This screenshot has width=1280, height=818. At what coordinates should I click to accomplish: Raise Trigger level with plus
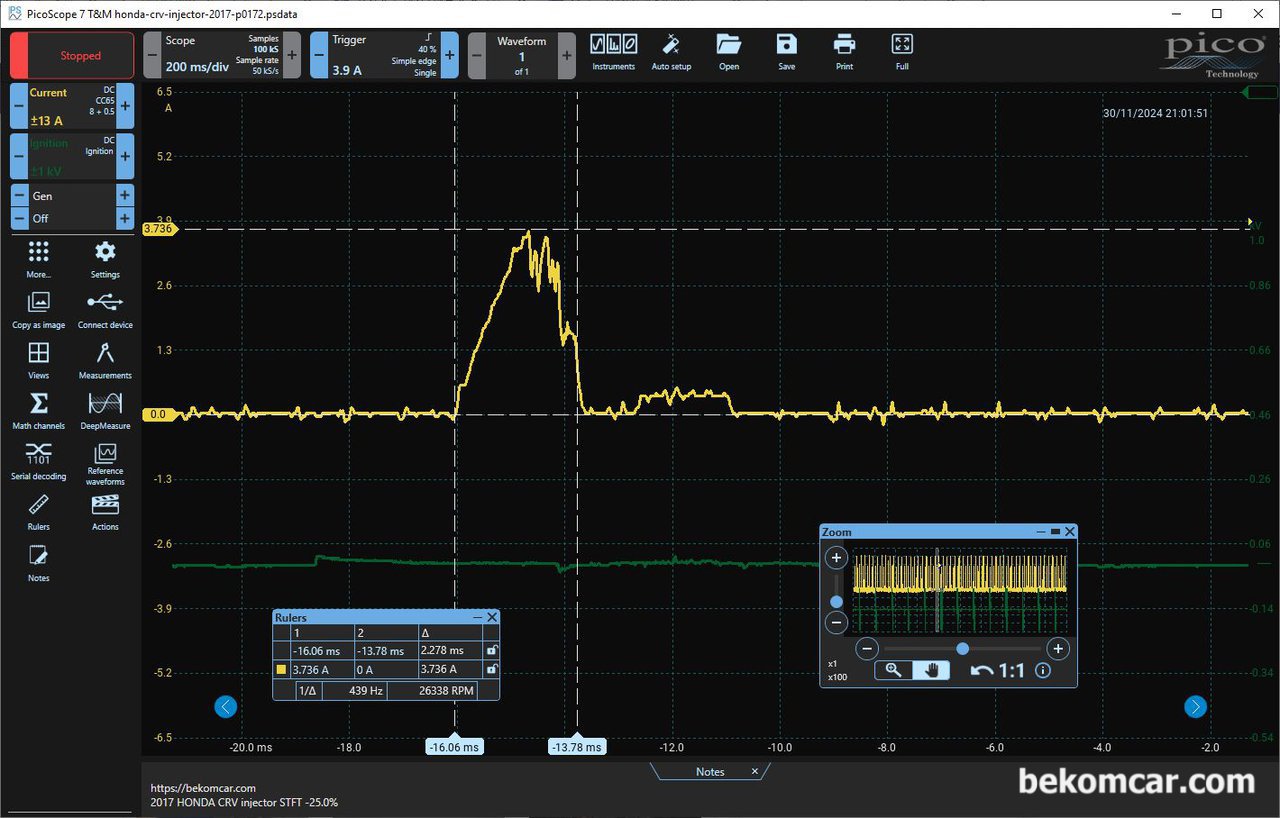tap(449, 55)
